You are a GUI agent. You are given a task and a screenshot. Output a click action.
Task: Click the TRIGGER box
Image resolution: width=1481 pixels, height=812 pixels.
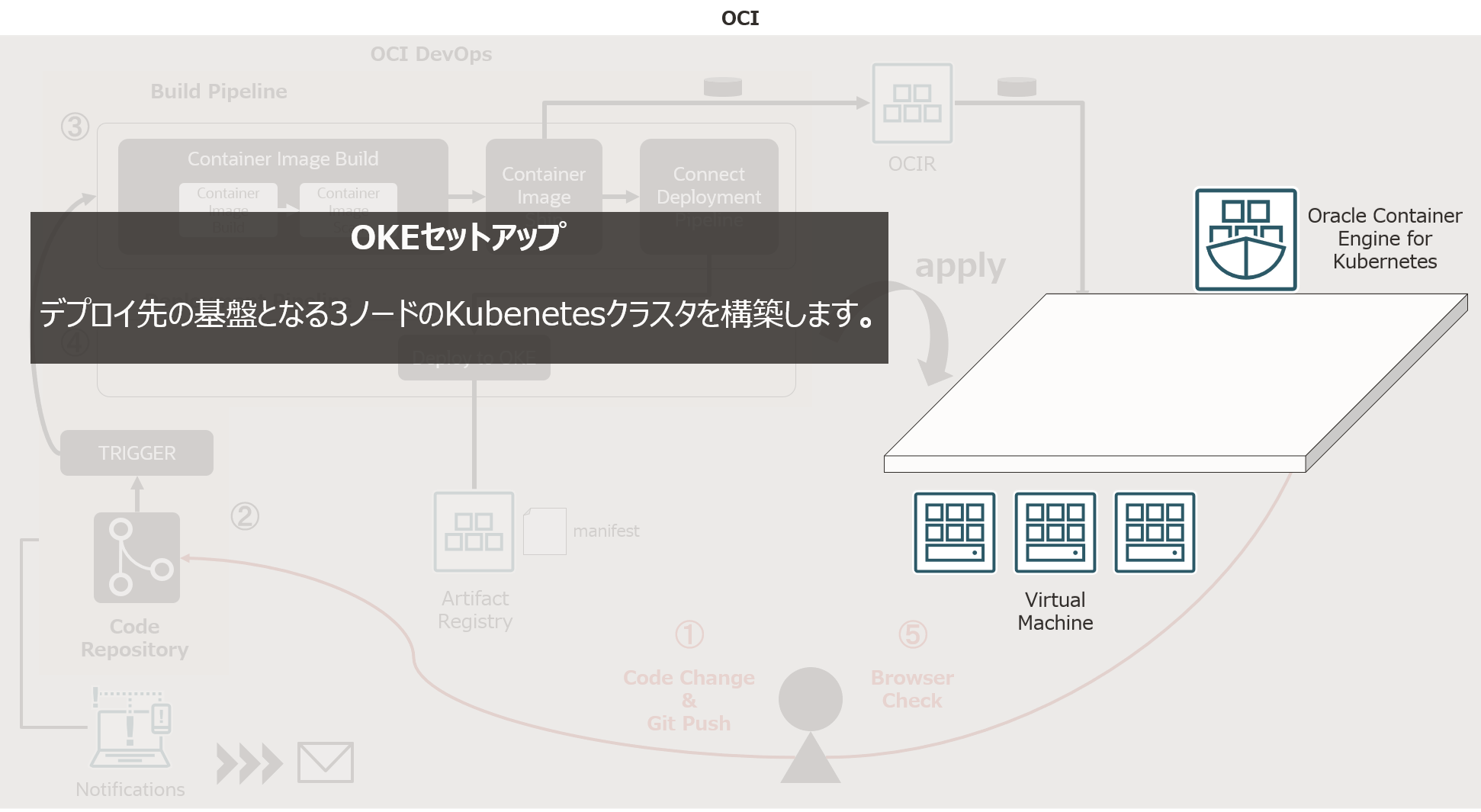point(137,453)
